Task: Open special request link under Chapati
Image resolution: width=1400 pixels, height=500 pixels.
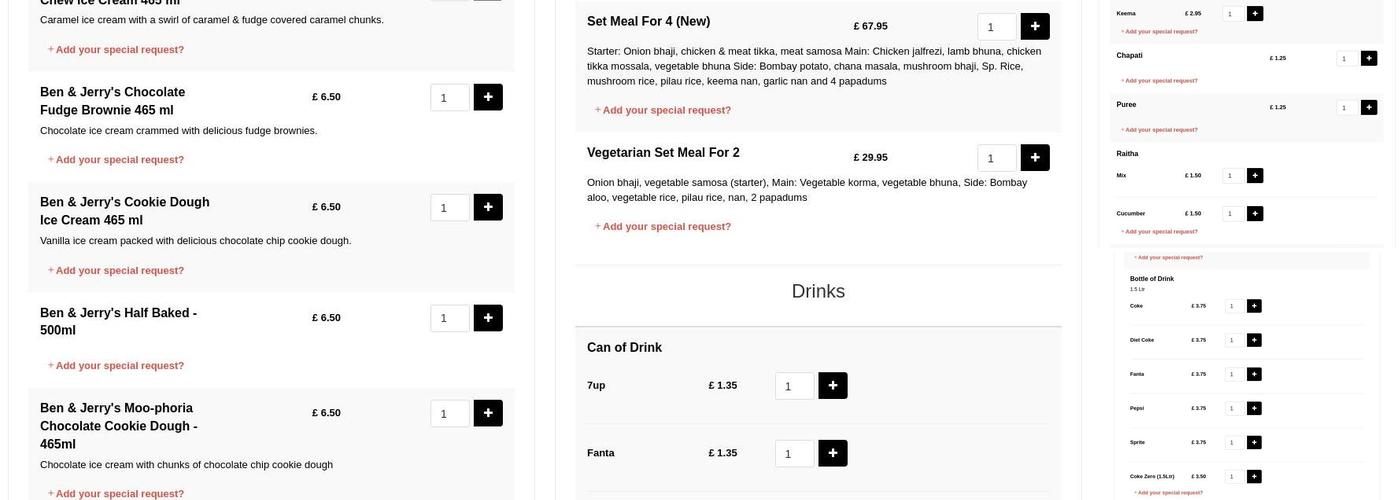Action: click(x=1161, y=81)
